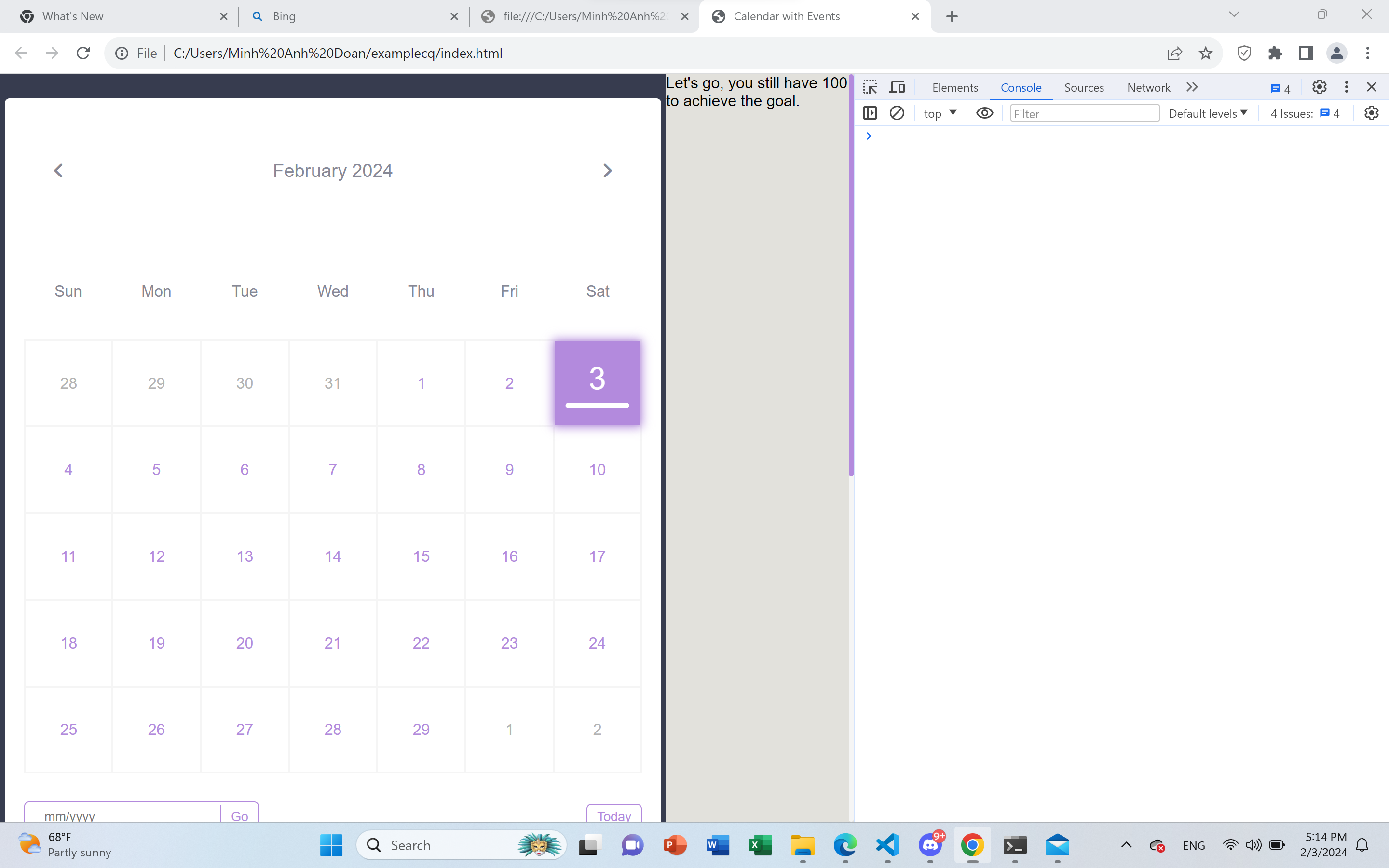1389x868 pixels.
Task: Open the console sidebar
Action: coord(870,112)
